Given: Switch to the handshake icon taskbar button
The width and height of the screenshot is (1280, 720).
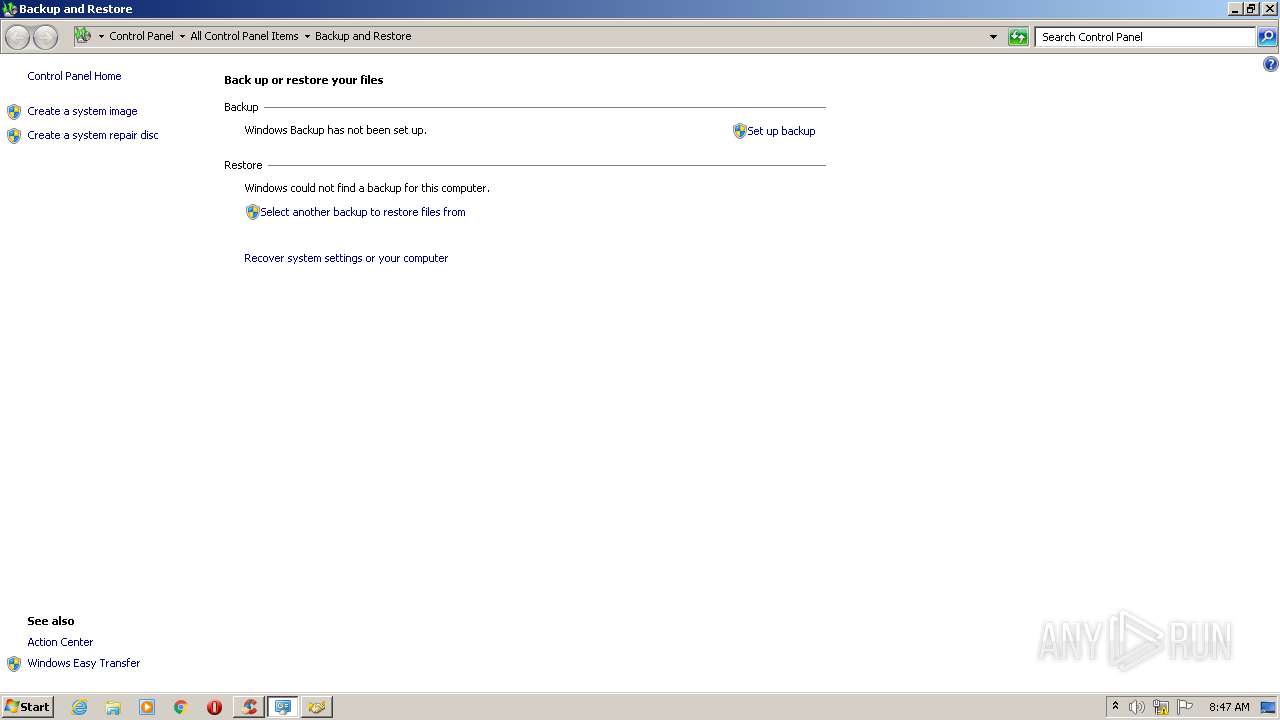Looking at the screenshot, I should 317,707.
